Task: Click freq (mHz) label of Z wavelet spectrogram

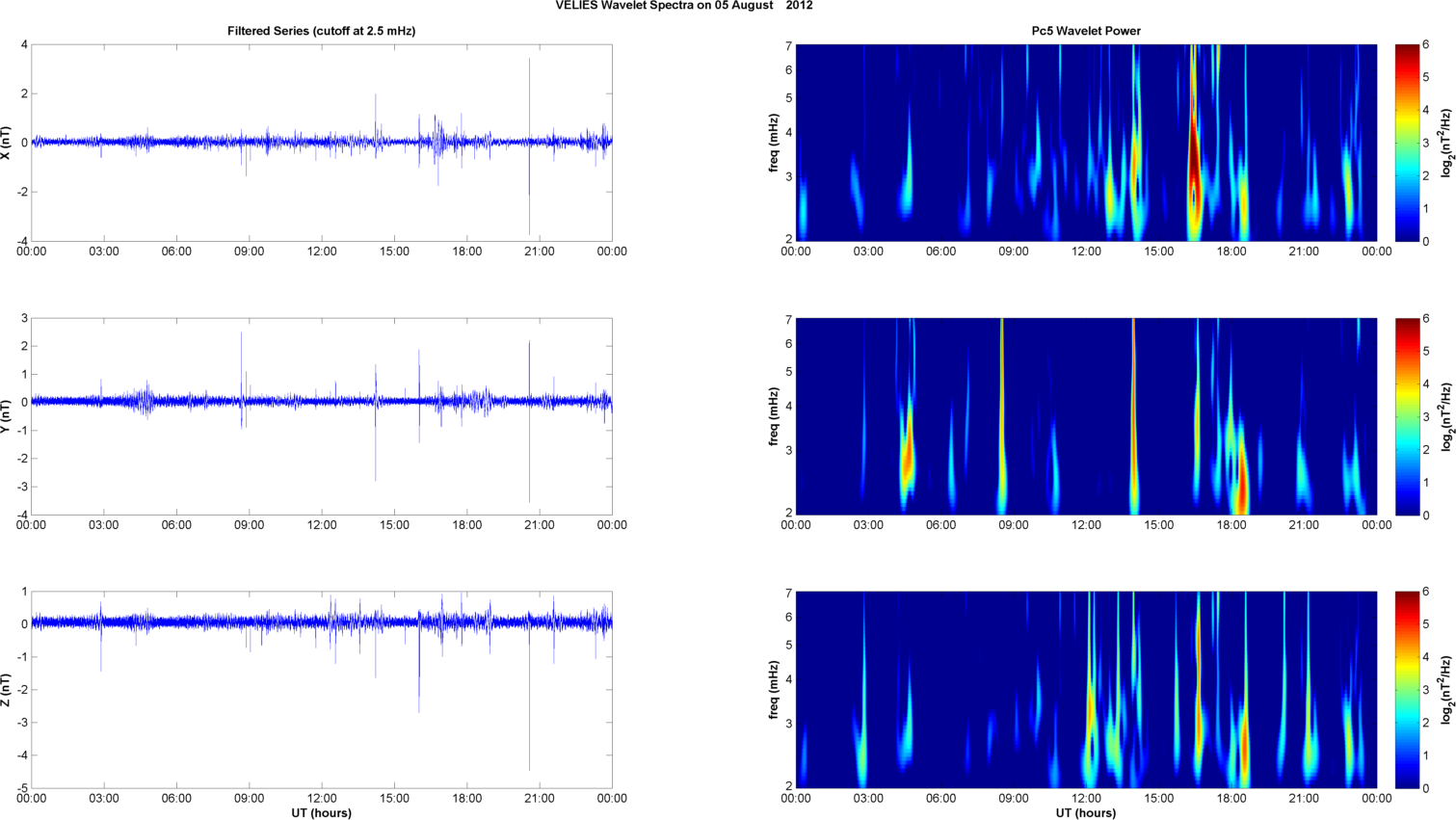Action: point(773,690)
